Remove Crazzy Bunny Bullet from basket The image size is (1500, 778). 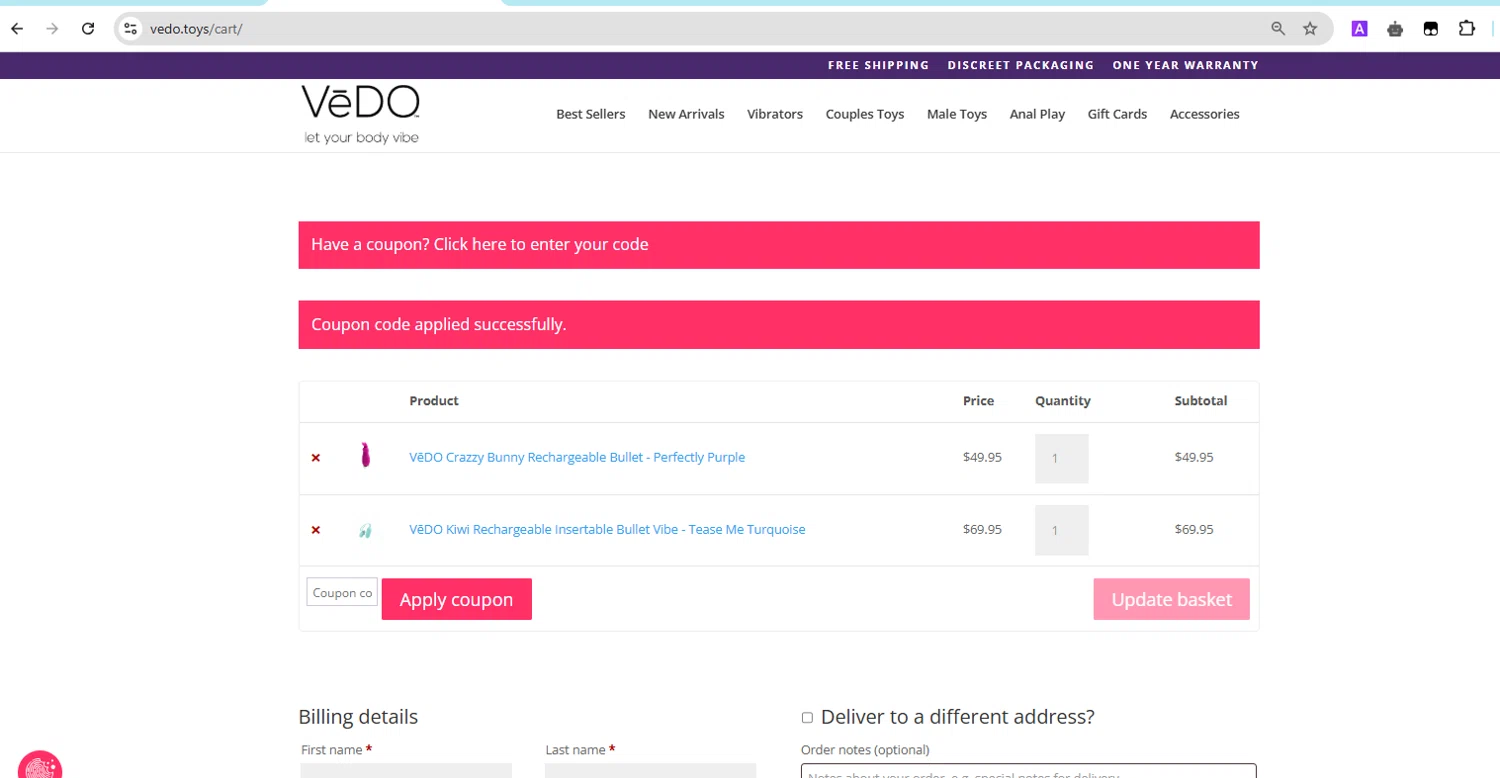point(316,458)
